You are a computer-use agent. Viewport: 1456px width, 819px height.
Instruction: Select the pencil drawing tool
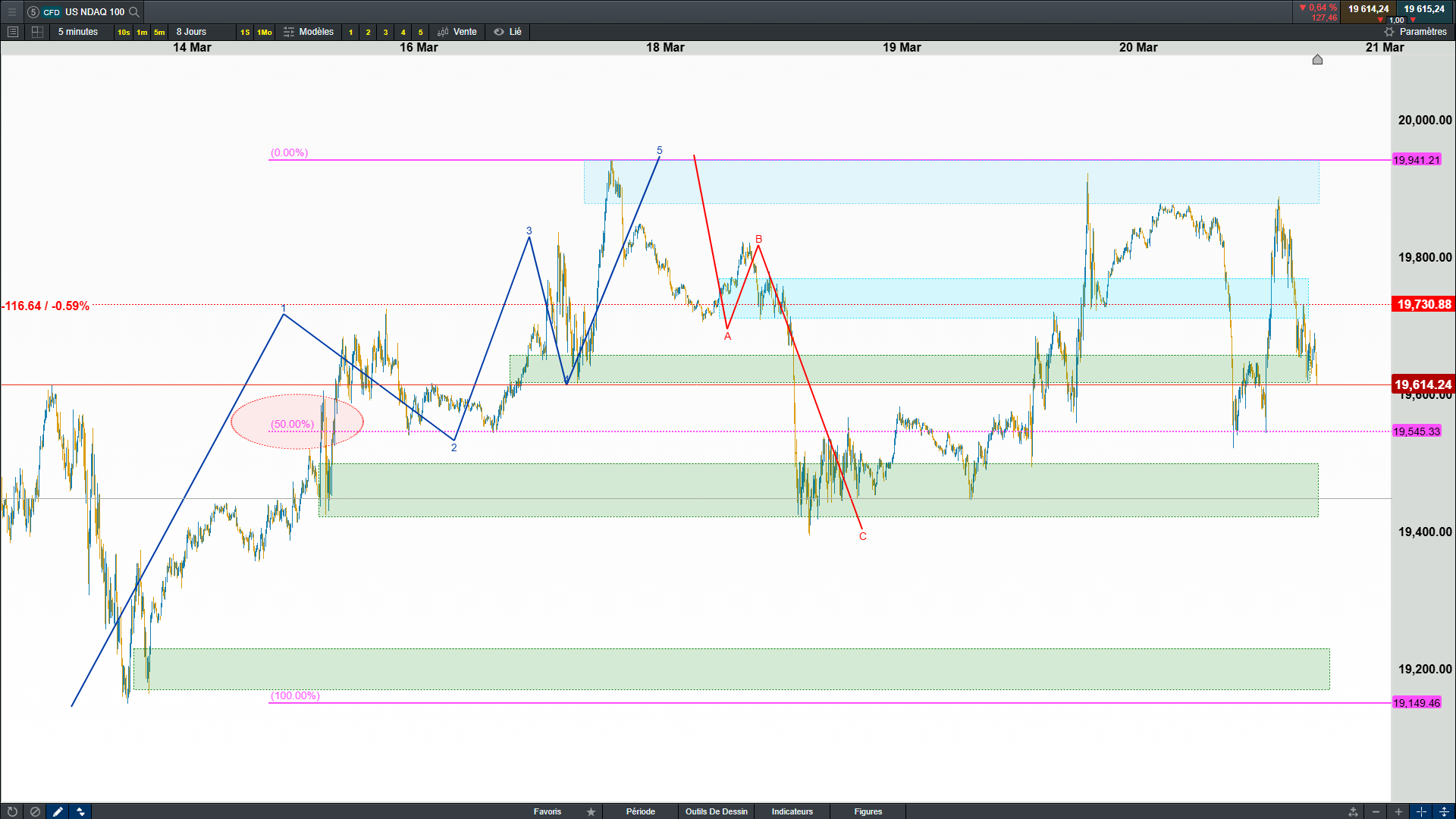[x=58, y=811]
